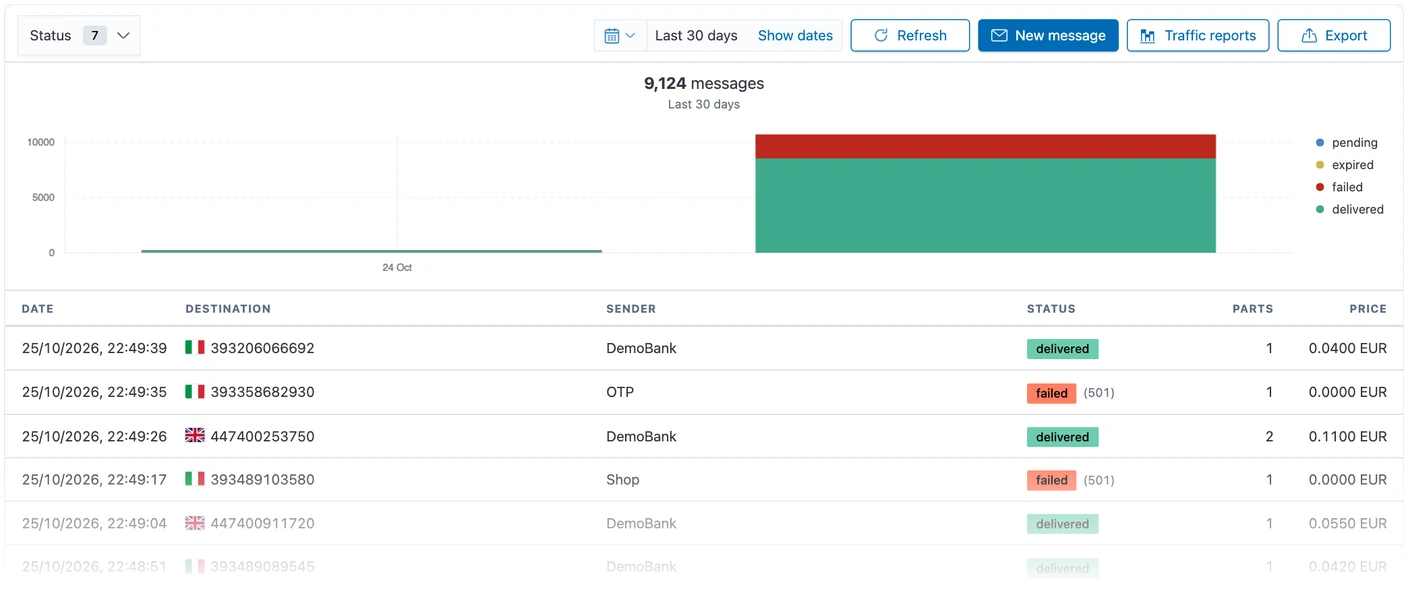
Task: Select the Last 30 days range
Action: tap(696, 35)
